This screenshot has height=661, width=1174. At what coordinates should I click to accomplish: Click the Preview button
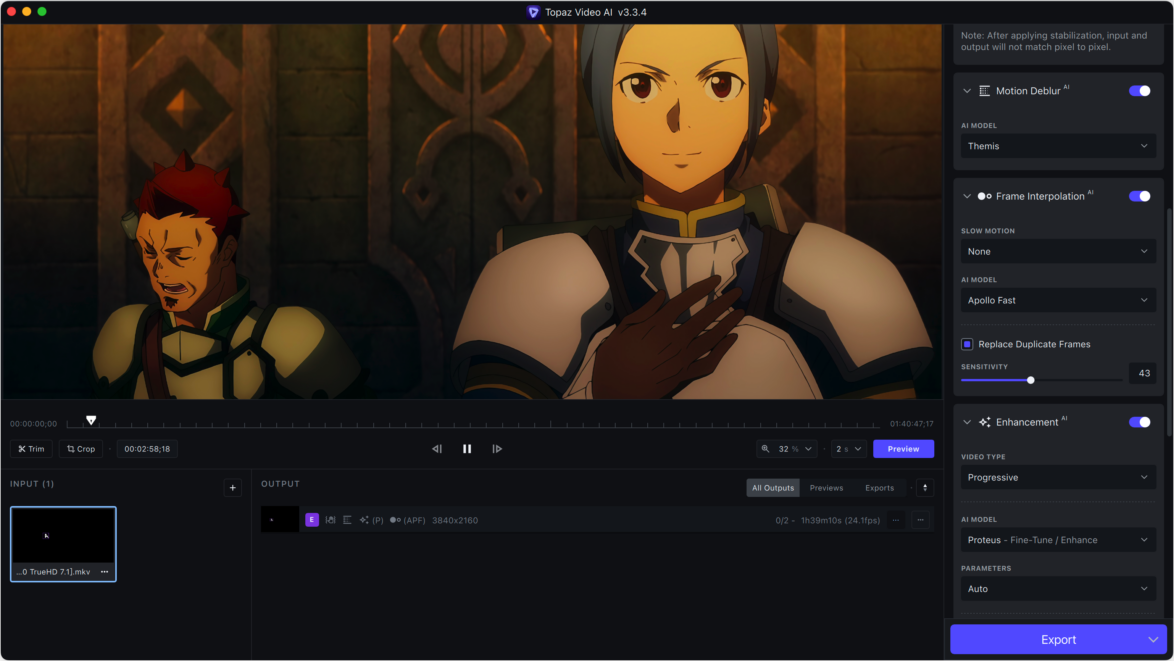[903, 449]
